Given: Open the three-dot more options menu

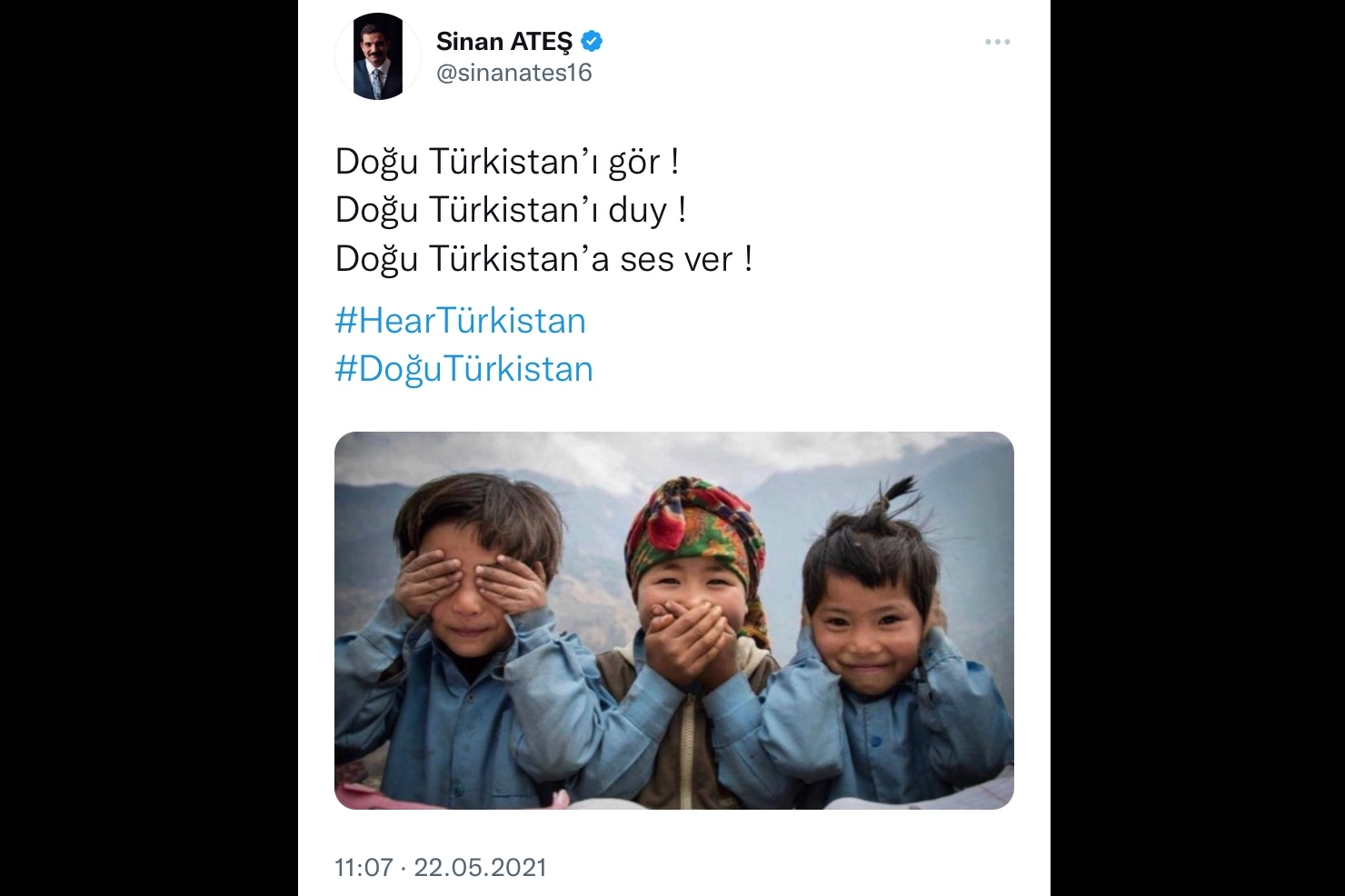Looking at the screenshot, I should click(998, 42).
